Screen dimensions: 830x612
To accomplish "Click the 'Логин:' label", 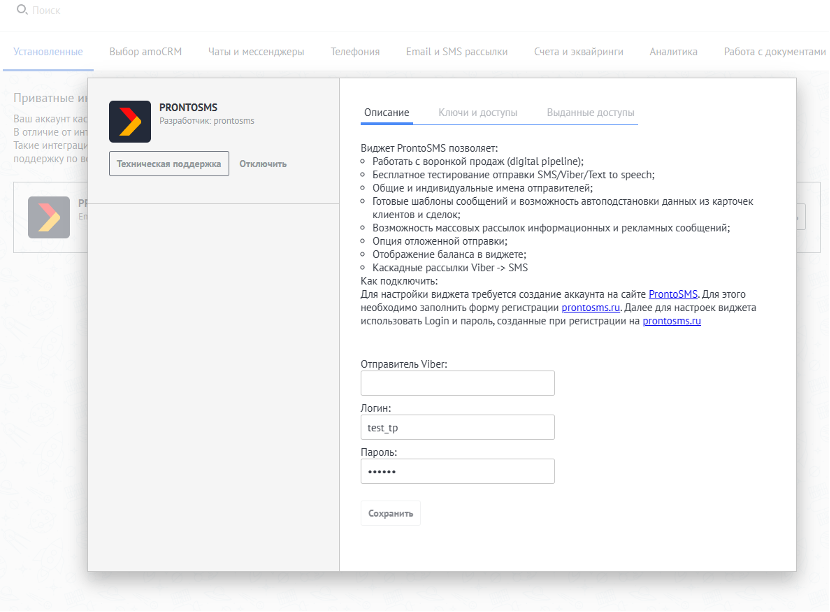I will (376, 408).
